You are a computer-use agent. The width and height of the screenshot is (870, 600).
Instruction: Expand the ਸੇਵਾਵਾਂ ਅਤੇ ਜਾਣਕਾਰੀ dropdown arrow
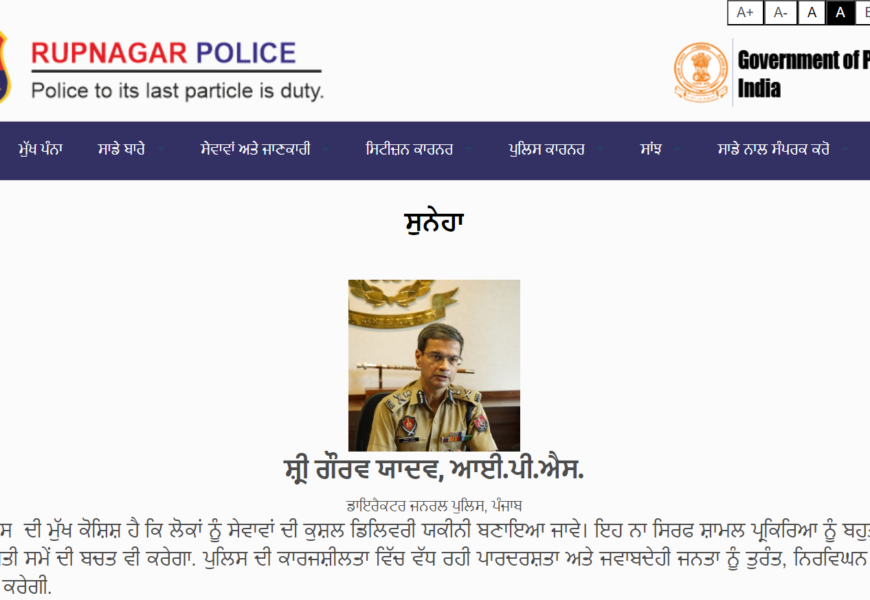pyautogui.click(x=326, y=149)
